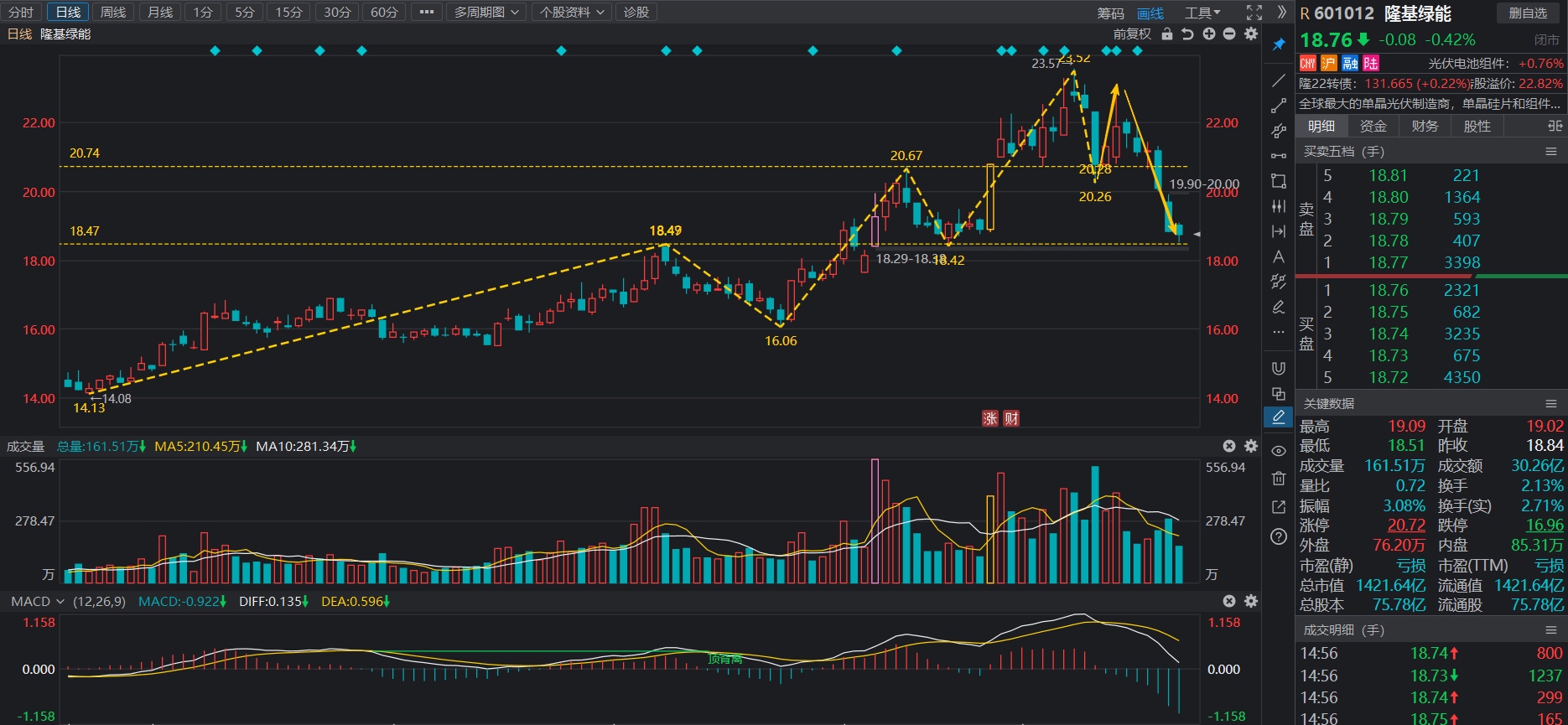Screen dimensions: 1568x725
Task: Toggle drawing visibility with eye icon
Action: pyautogui.click(x=1278, y=451)
